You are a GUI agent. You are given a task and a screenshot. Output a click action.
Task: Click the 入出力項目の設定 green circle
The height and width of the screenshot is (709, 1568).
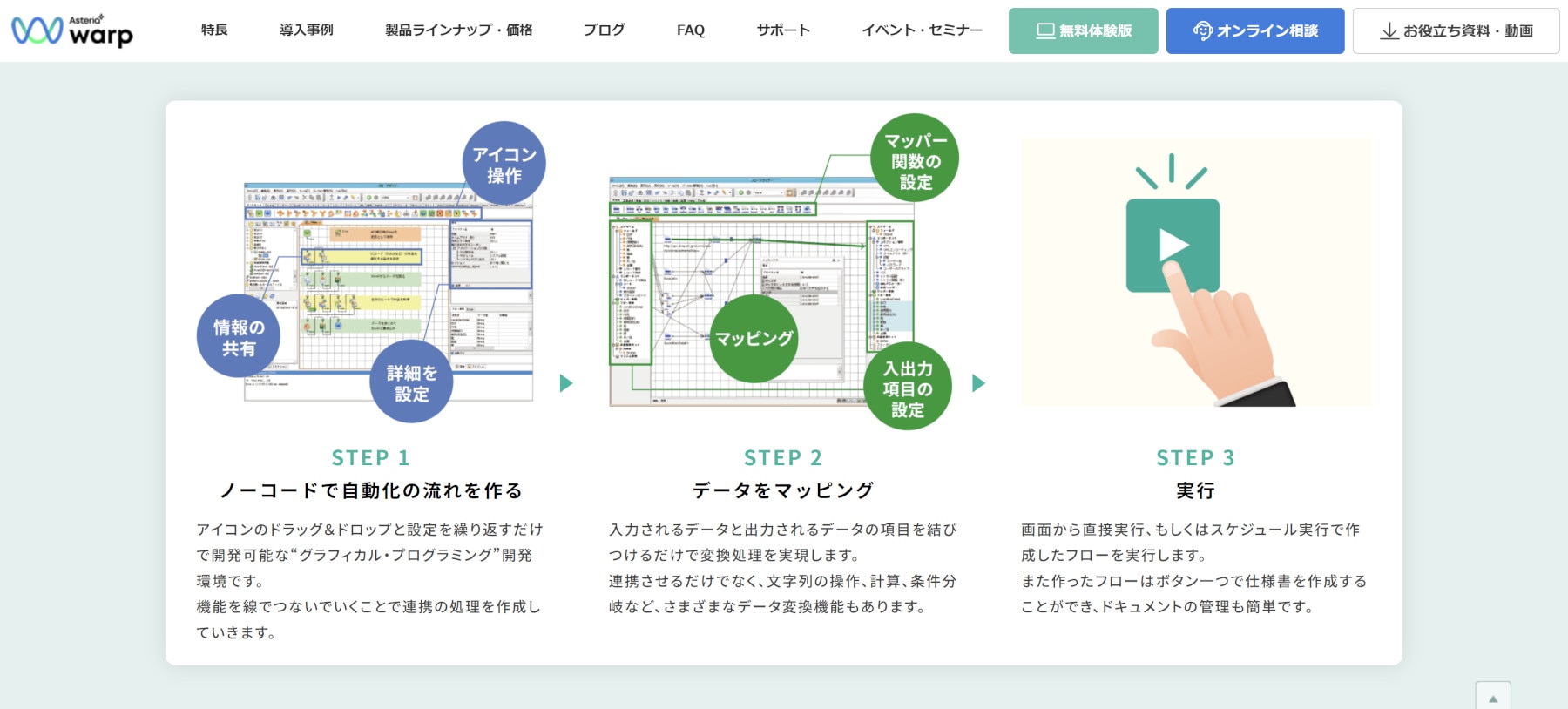click(907, 388)
